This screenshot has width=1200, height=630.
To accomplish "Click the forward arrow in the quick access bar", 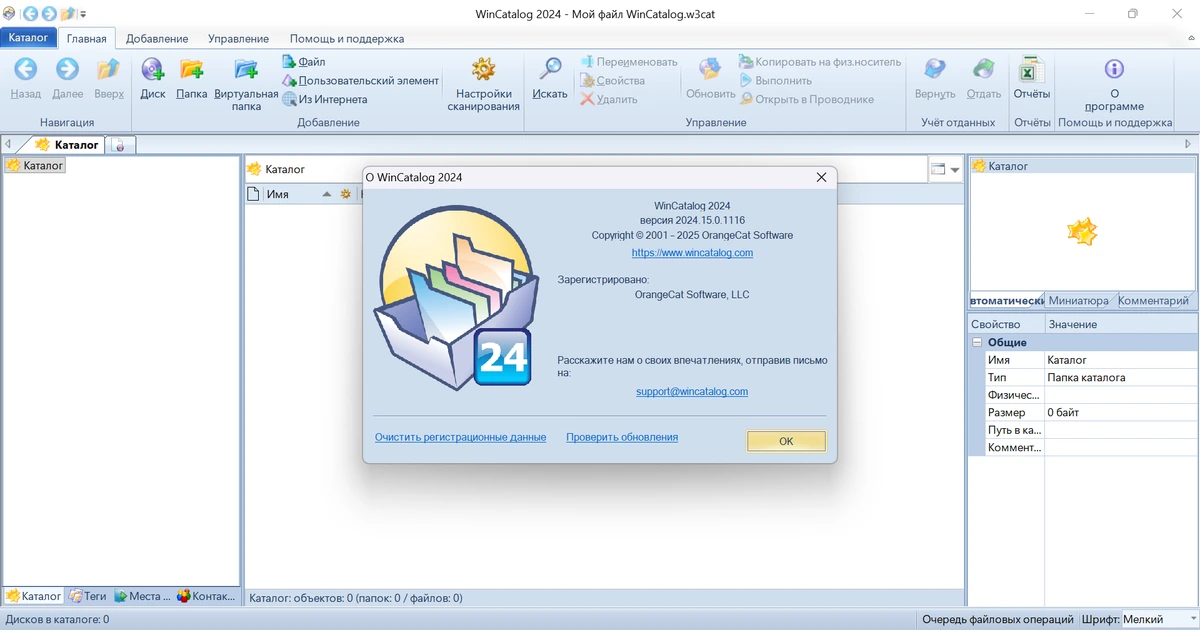I will coord(48,14).
